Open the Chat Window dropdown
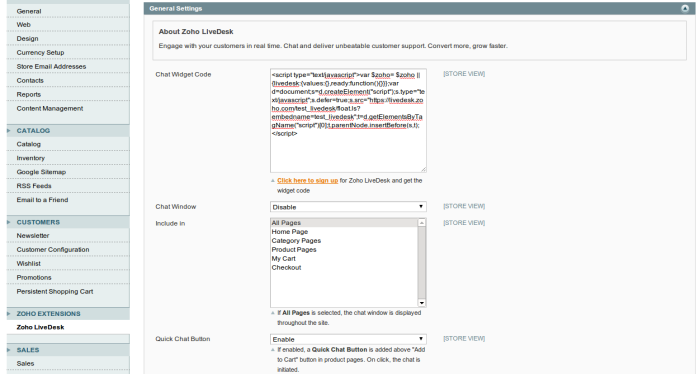 (x=348, y=207)
